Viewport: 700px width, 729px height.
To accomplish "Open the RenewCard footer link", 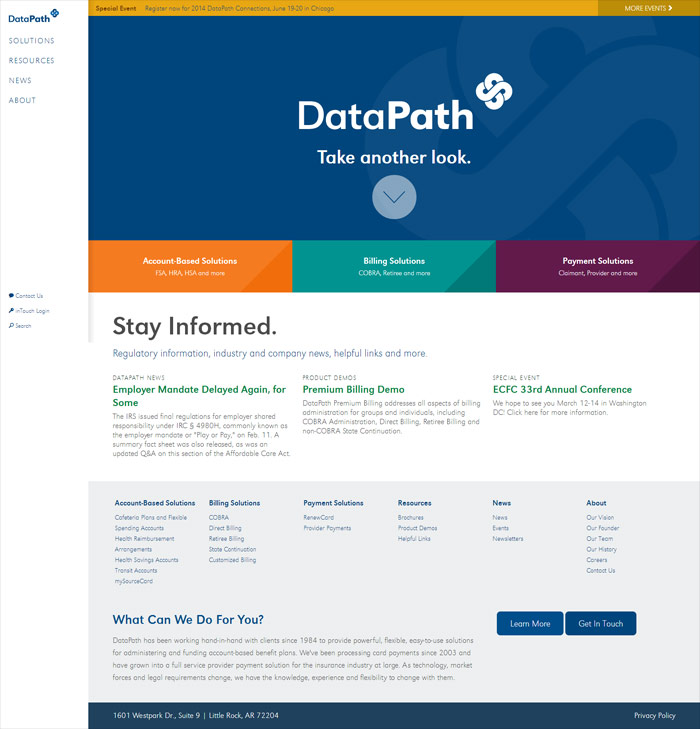I will tap(318, 517).
